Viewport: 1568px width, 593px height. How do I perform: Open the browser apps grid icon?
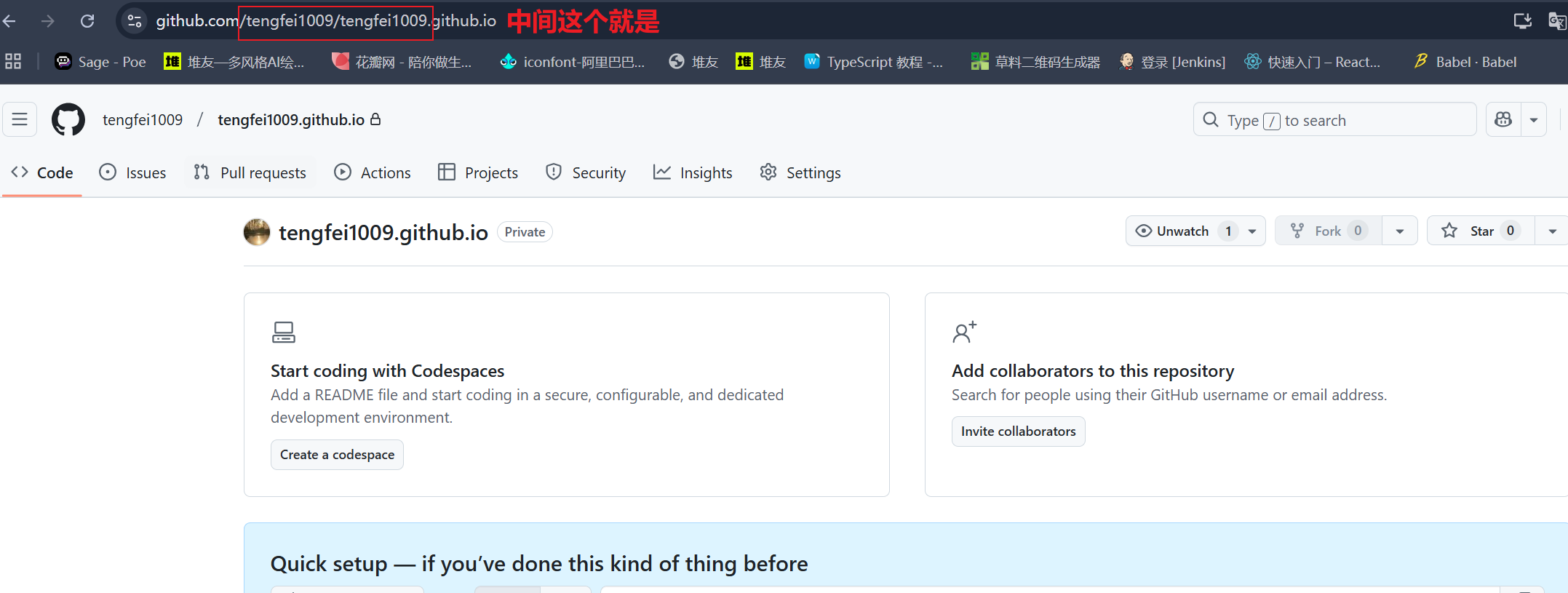click(13, 62)
